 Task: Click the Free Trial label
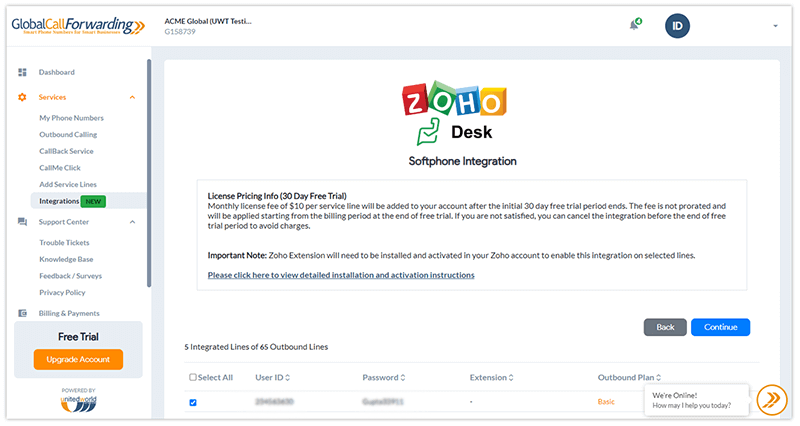[x=78, y=337]
